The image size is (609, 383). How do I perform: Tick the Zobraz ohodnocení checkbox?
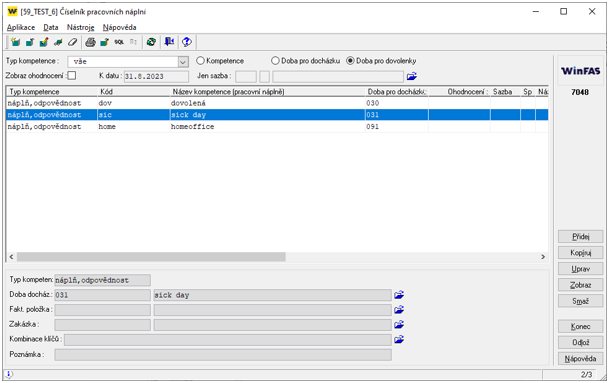pyautogui.click(x=72, y=75)
